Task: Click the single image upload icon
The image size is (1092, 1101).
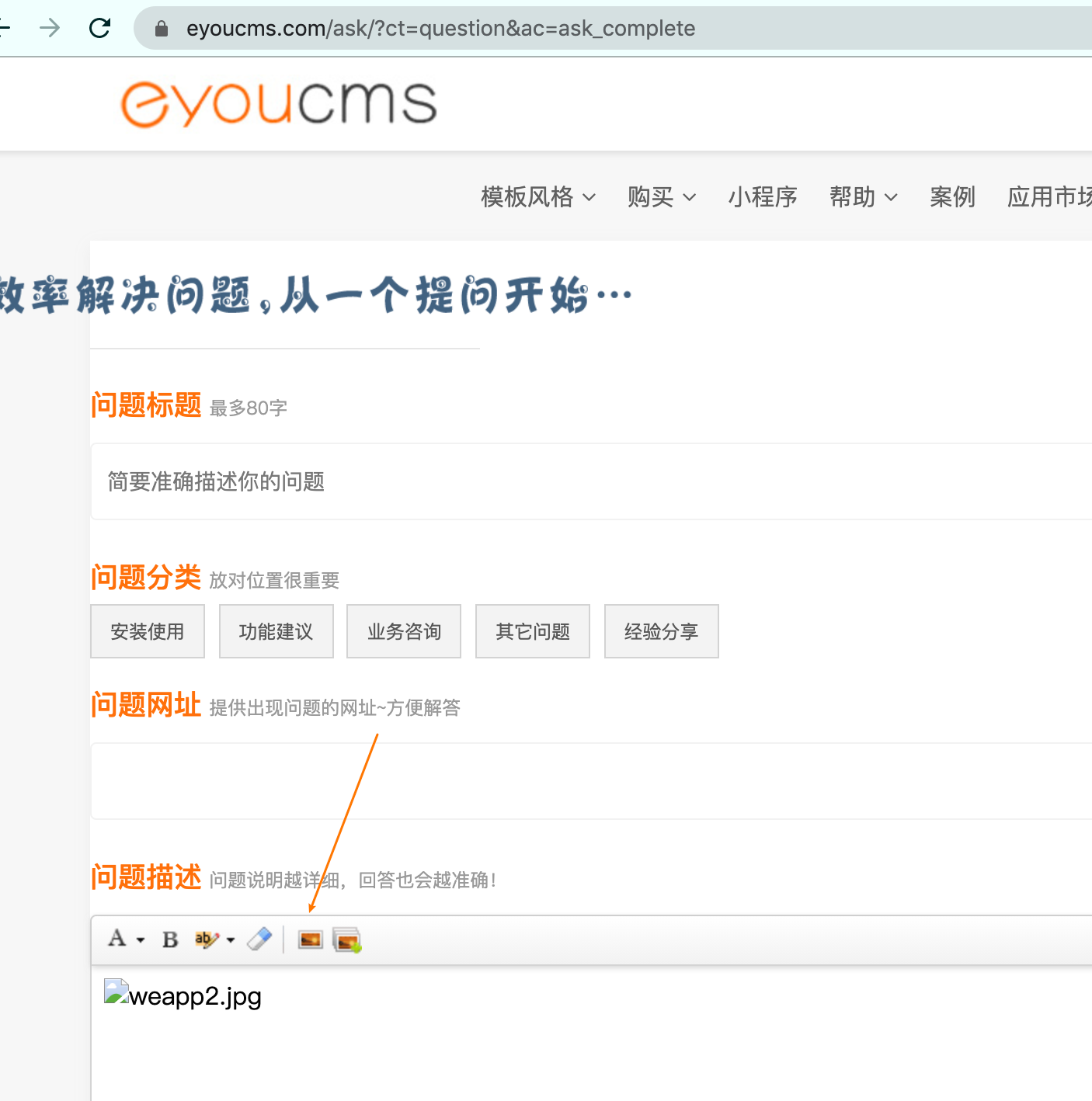Action: point(310,939)
